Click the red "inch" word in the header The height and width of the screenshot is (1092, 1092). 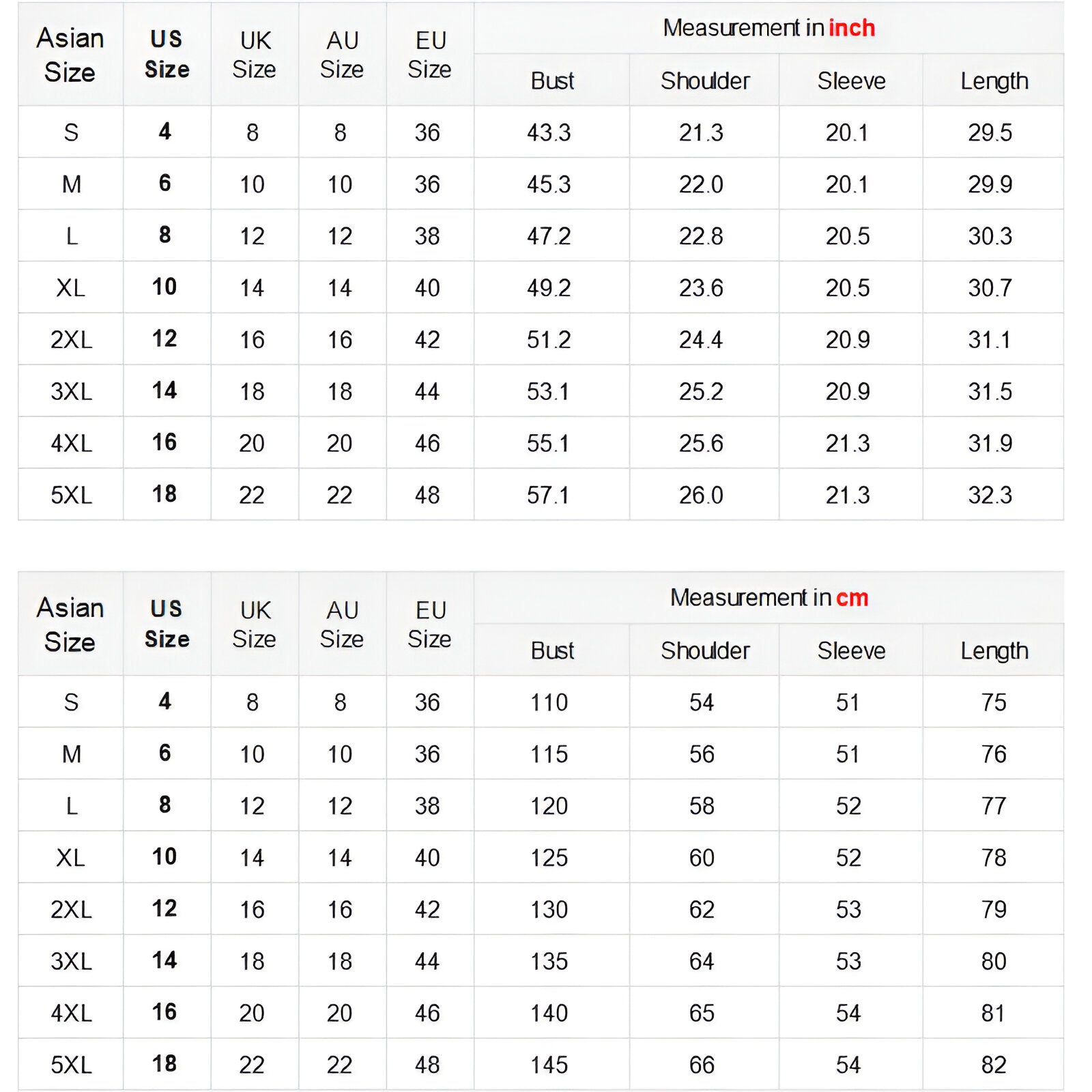851,28
